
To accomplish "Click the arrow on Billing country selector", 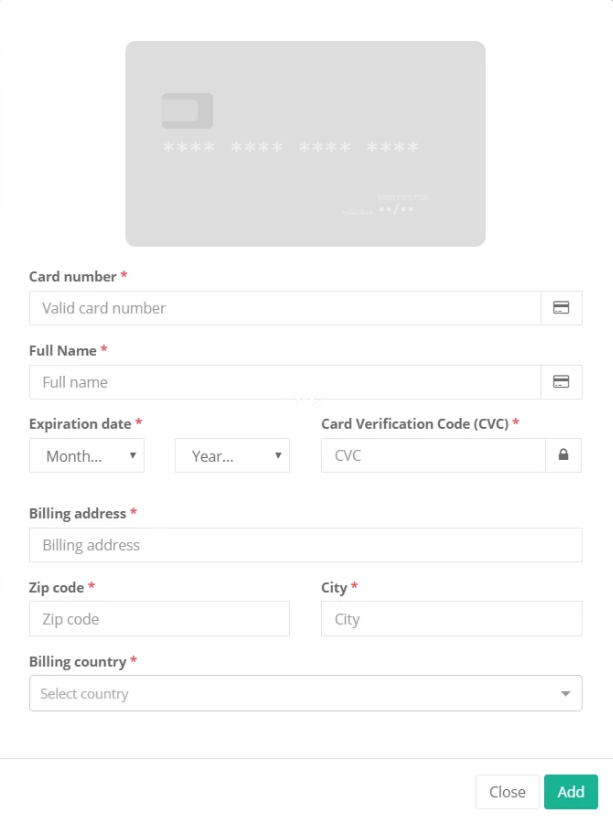I will 565,693.
